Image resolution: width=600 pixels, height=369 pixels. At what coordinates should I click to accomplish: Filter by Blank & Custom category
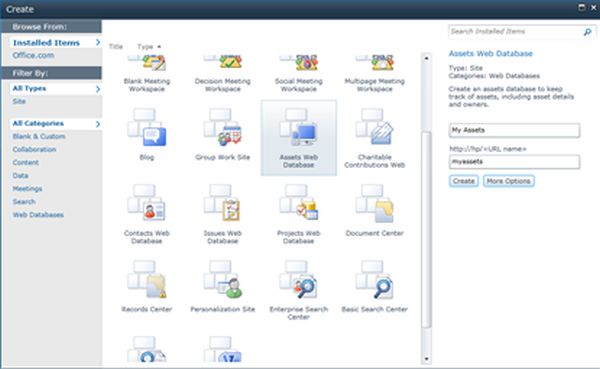coord(39,136)
